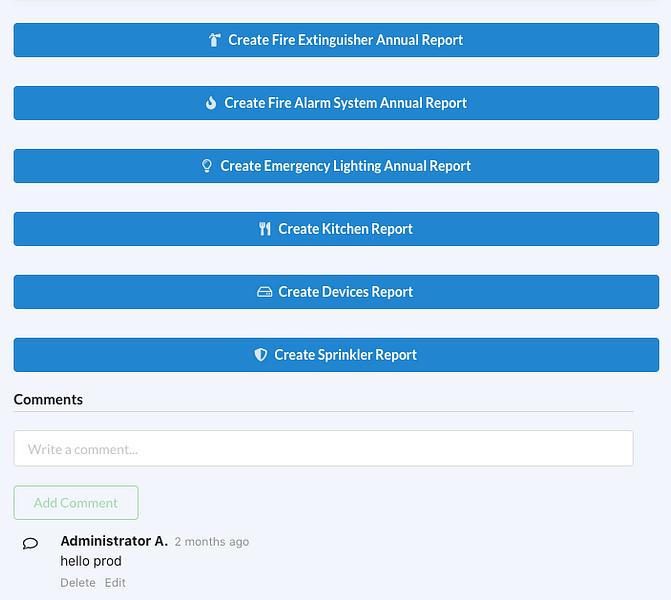Focus the Write a comment field
Viewport: 671px width, 600px height.
click(324, 449)
